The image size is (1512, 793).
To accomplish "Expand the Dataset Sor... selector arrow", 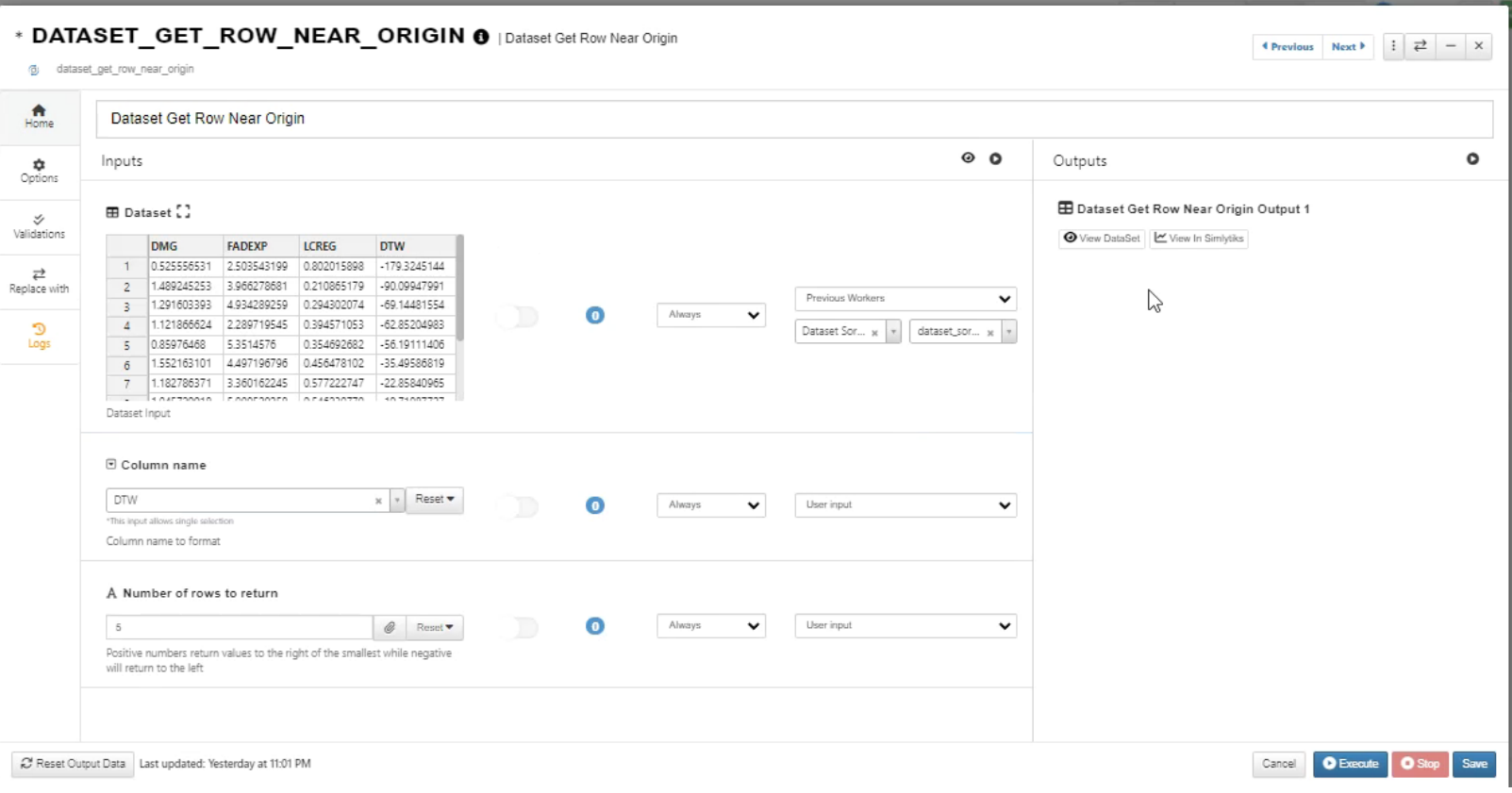I will pos(893,332).
